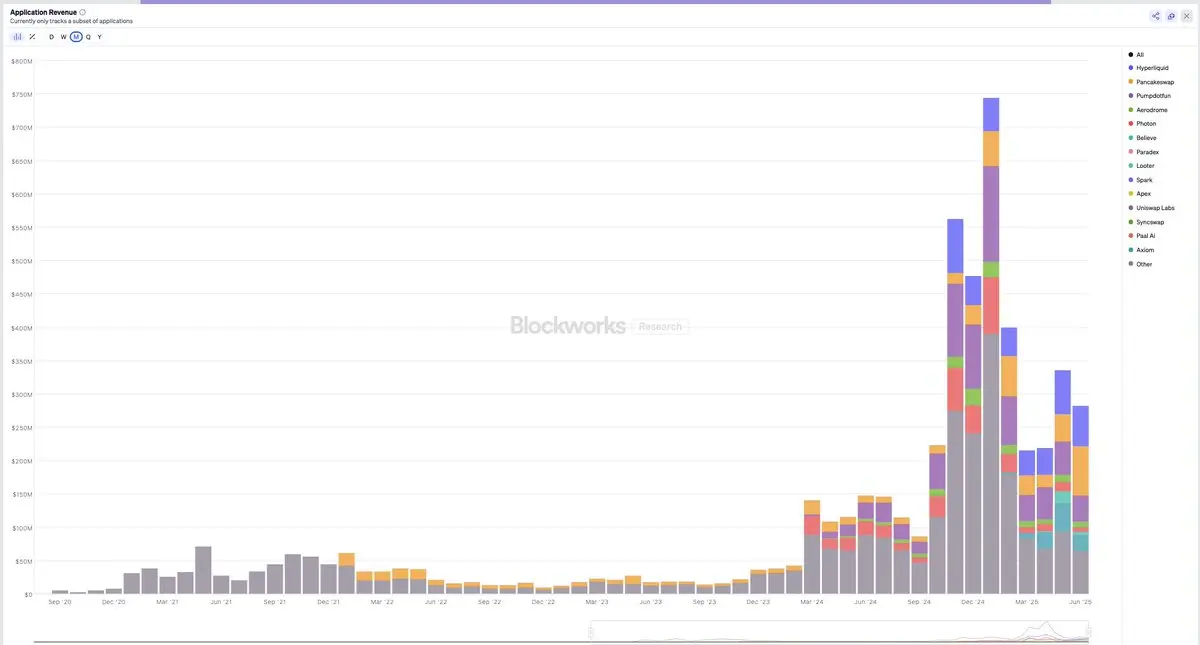Click the $800M y-axis label
The width and height of the screenshot is (1200, 645).
coord(20,61)
